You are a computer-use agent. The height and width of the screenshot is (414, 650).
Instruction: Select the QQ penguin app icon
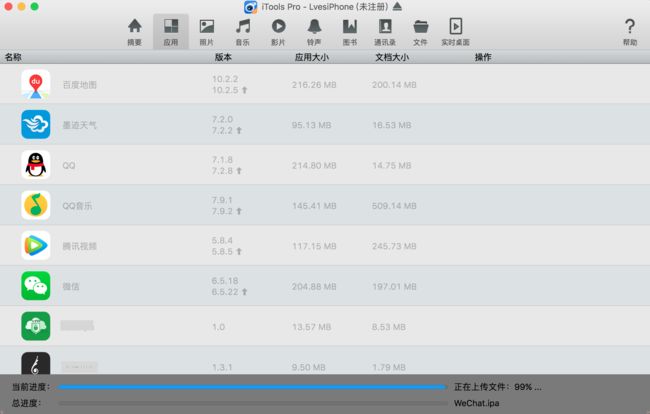click(36, 165)
